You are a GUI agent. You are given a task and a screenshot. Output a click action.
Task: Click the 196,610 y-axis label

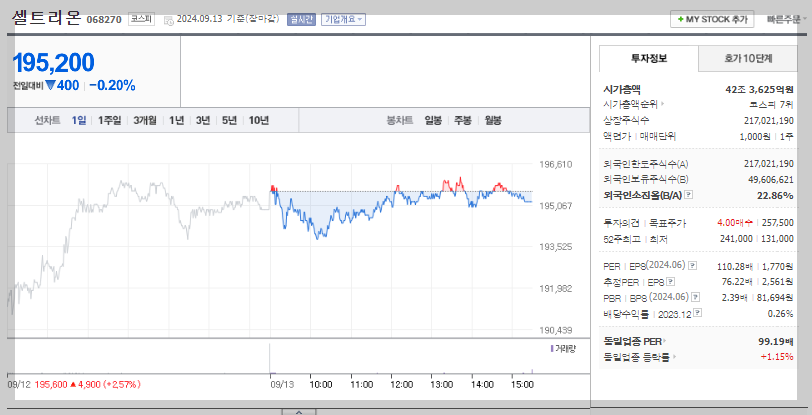pos(555,165)
